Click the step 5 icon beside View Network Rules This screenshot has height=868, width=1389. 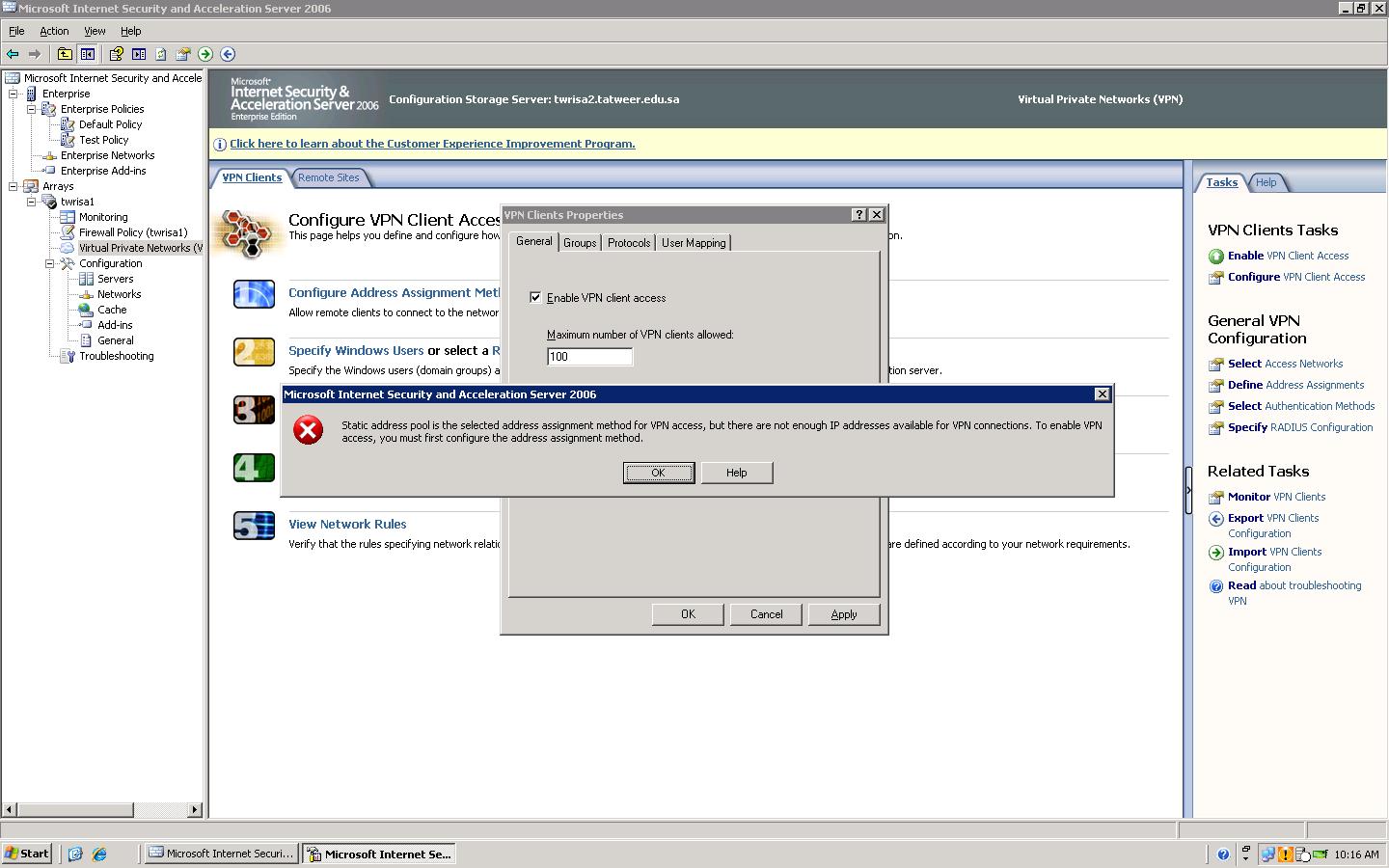click(x=254, y=526)
